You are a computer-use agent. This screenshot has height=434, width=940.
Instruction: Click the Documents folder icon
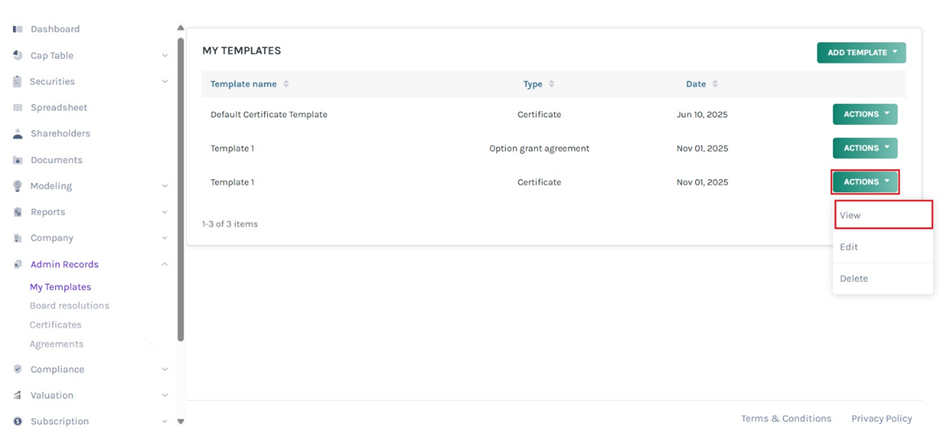pyautogui.click(x=17, y=160)
